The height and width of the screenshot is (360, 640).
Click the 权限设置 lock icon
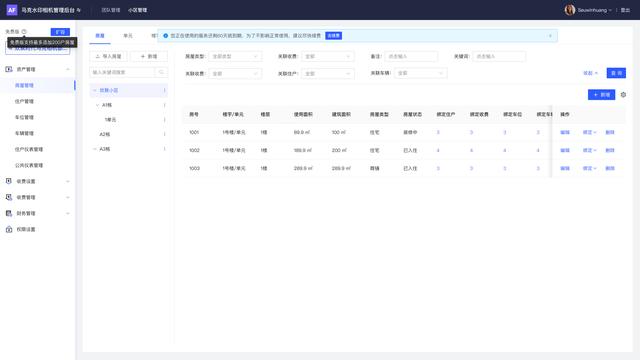pos(9,229)
